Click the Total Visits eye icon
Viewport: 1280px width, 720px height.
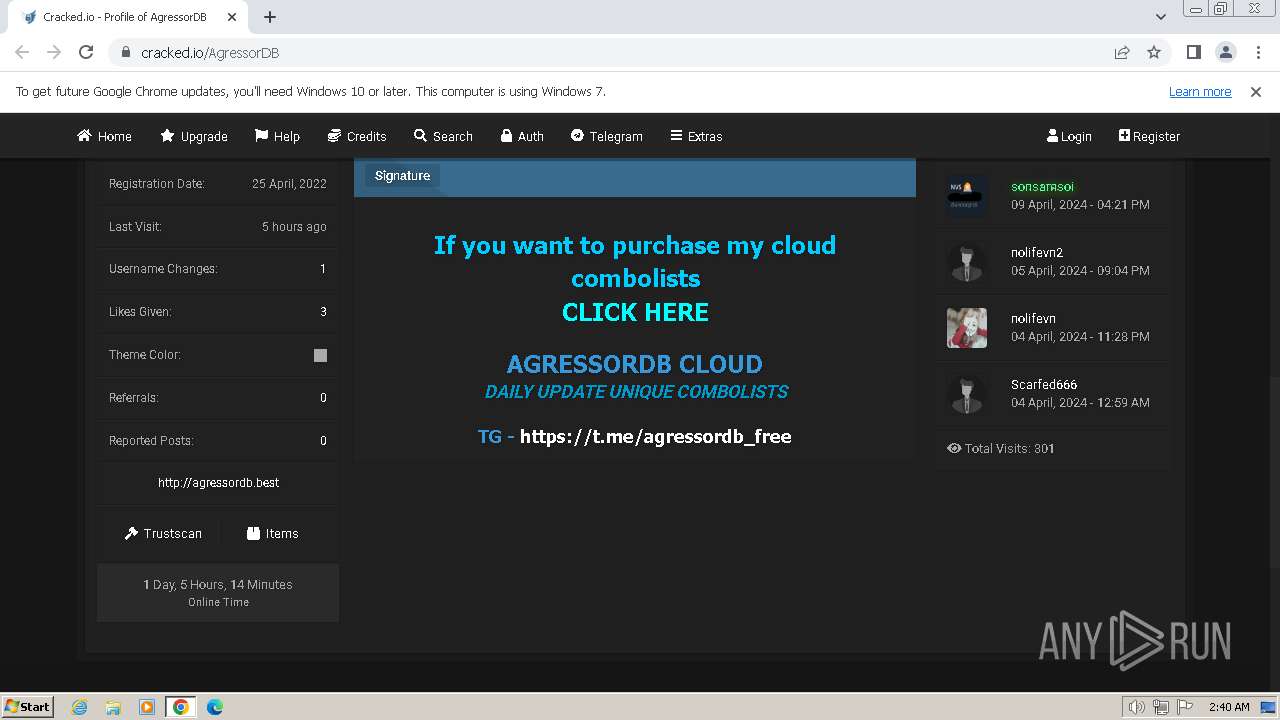coord(954,449)
